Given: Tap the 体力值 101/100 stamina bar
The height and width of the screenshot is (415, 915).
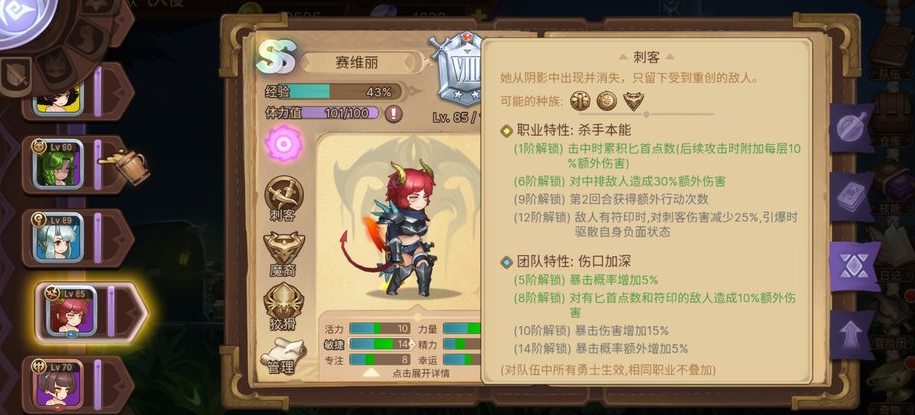Looking at the screenshot, I should (x=340, y=112).
